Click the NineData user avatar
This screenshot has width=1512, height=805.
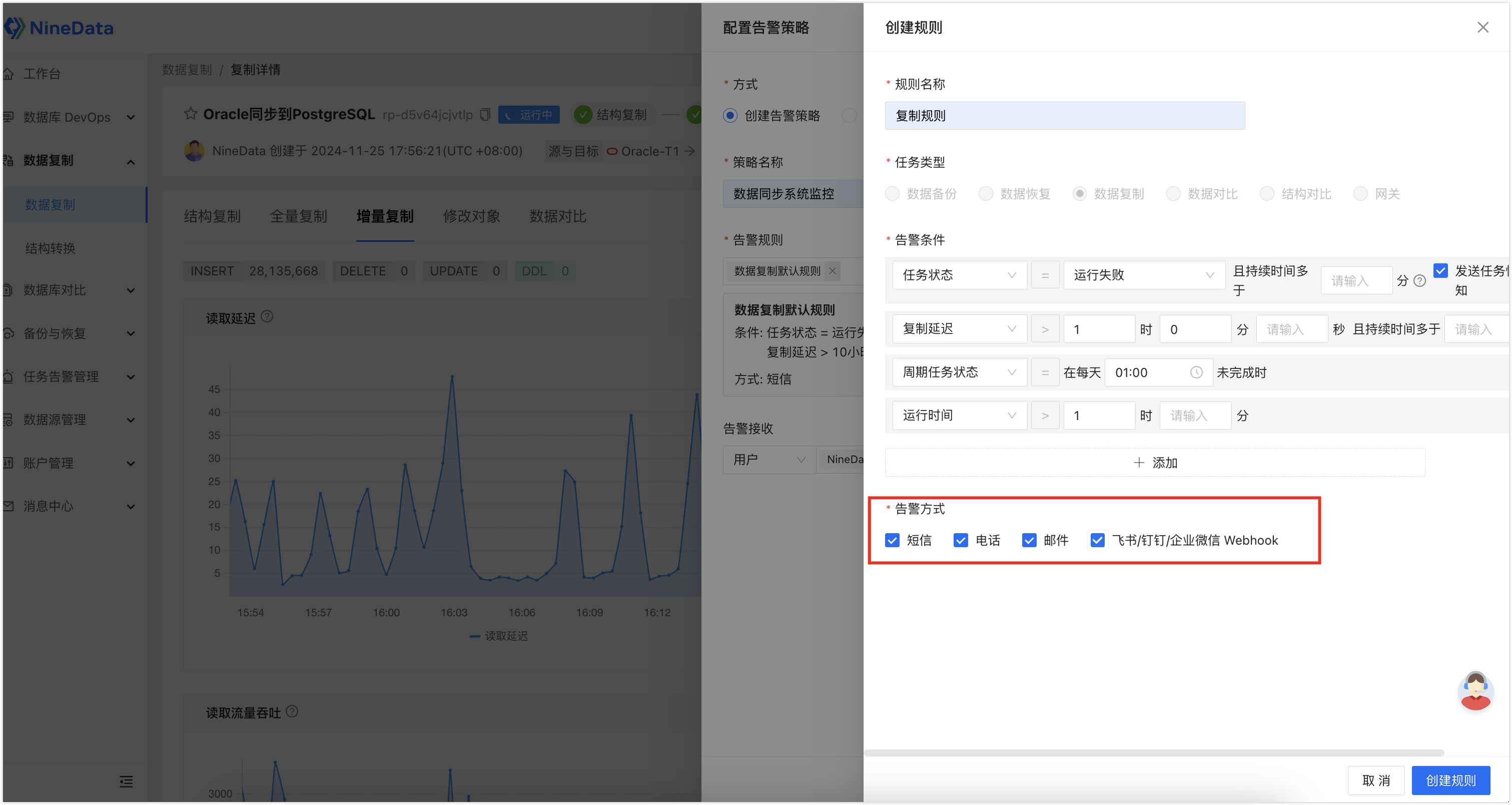click(x=194, y=151)
